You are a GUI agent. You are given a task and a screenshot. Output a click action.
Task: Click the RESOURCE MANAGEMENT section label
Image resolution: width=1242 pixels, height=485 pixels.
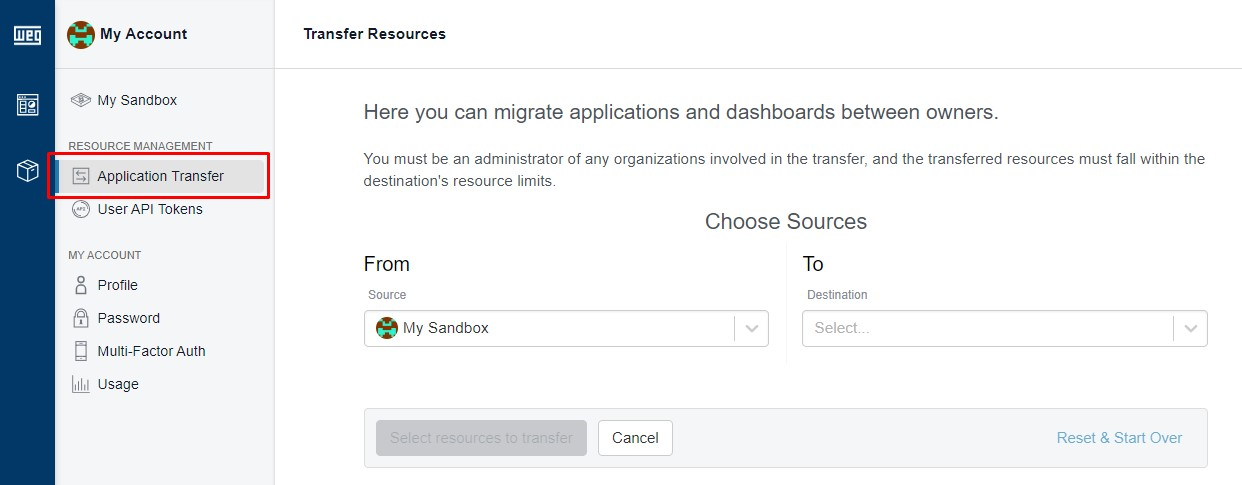pos(140,146)
